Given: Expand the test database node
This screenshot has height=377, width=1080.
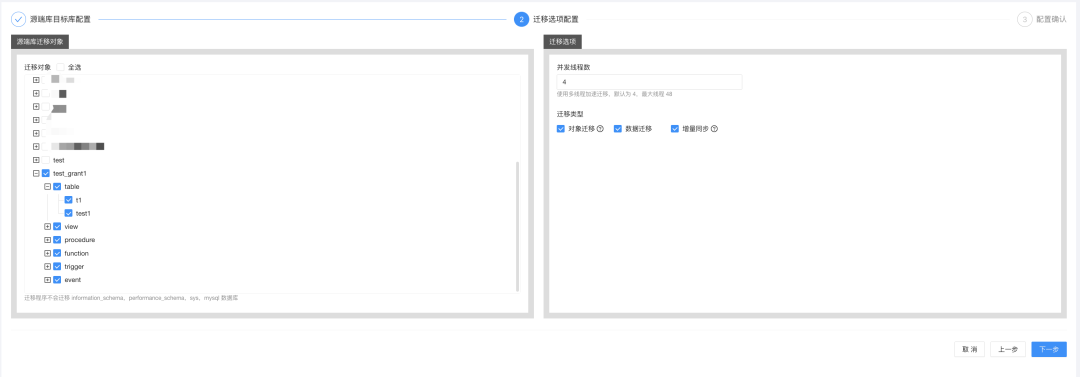Looking at the screenshot, I should pyautogui.click(x=36, y=160).
